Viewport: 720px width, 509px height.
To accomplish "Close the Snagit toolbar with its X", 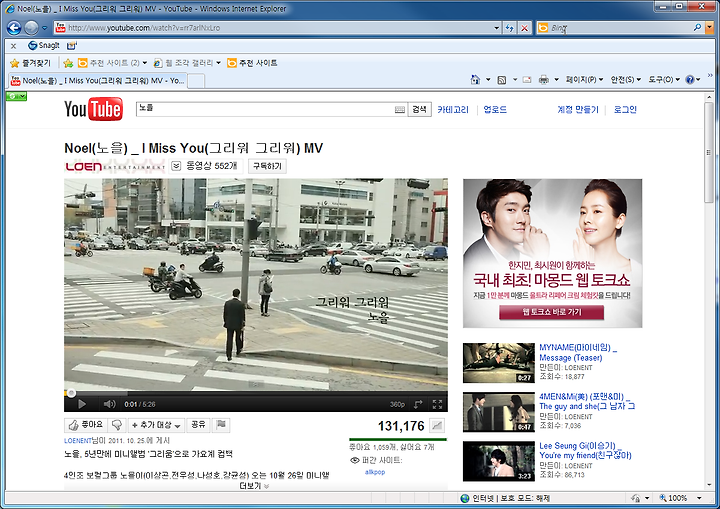I will (x=13, y=45).
